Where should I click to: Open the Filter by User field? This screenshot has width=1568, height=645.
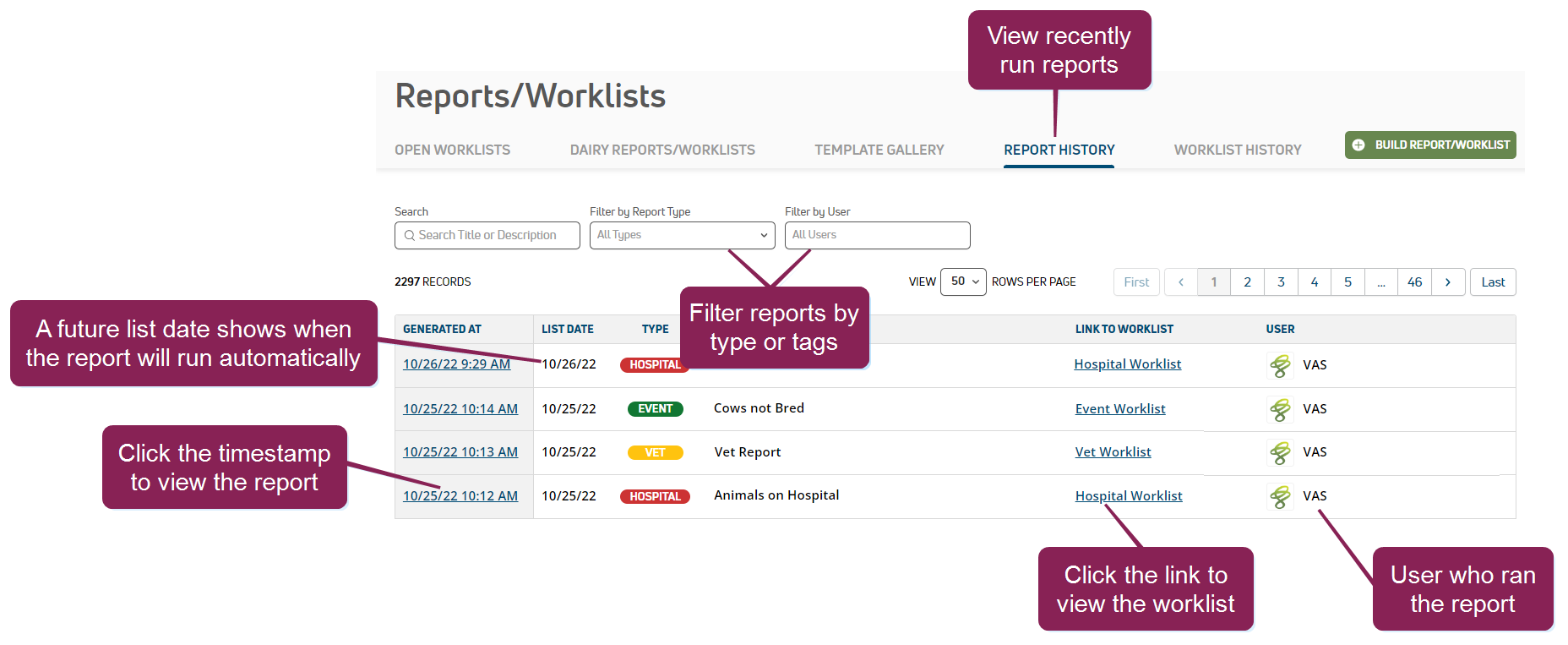coord(877,236)
